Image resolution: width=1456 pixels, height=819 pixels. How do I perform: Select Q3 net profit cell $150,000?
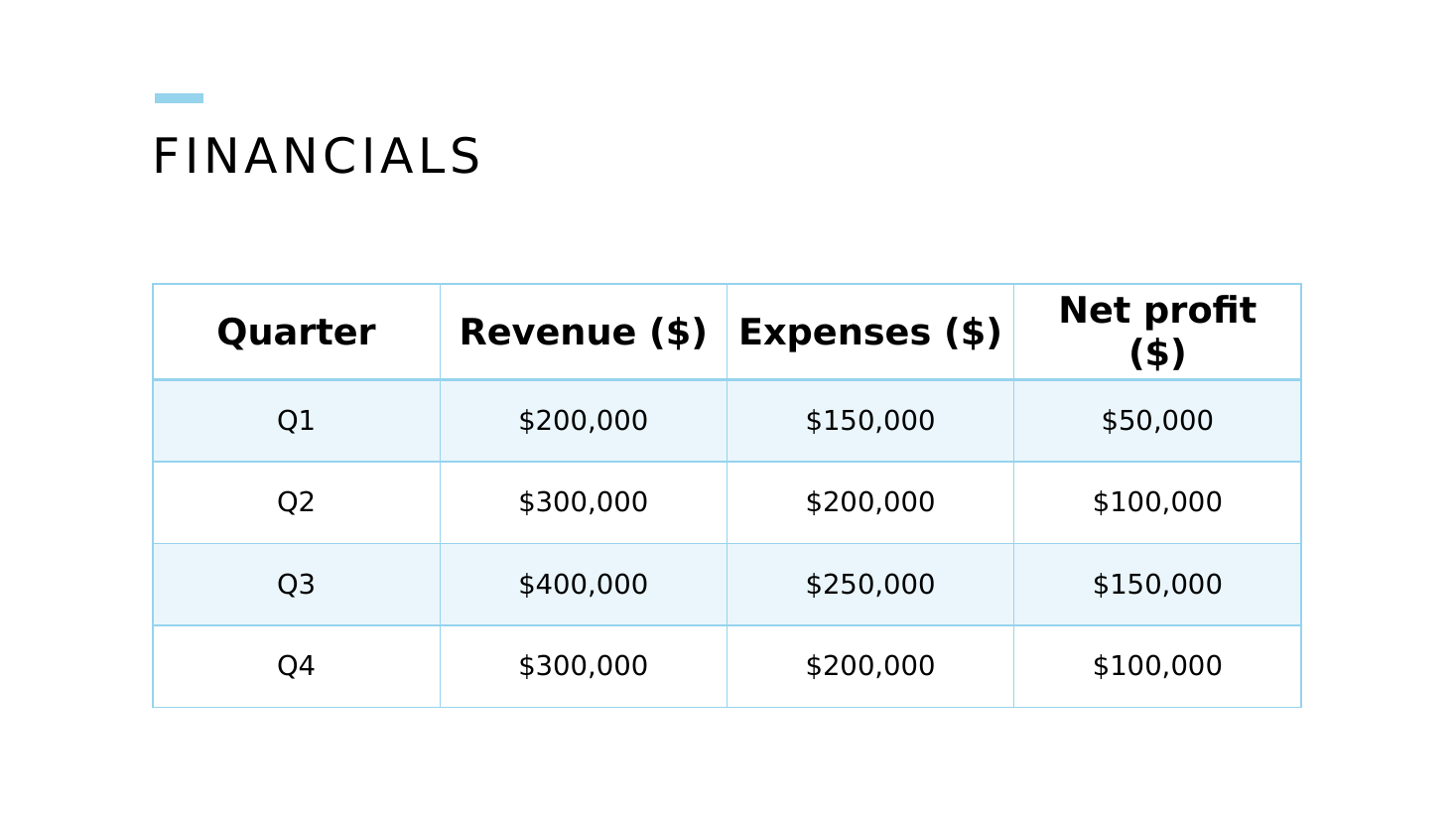(x=1157, y=585)
